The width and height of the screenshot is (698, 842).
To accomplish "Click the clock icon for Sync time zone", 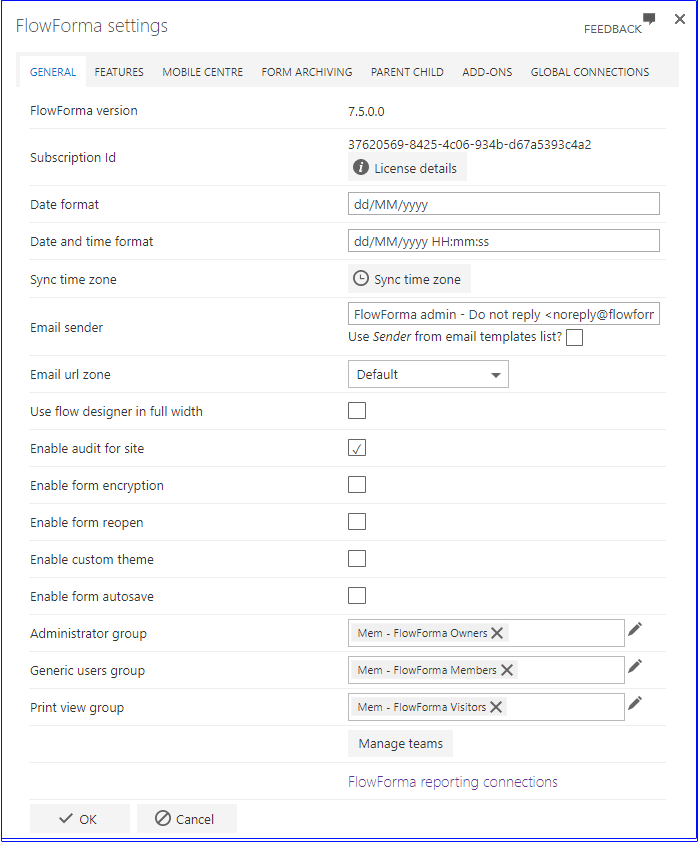I will pyautogui.click(x=361, y=278).
